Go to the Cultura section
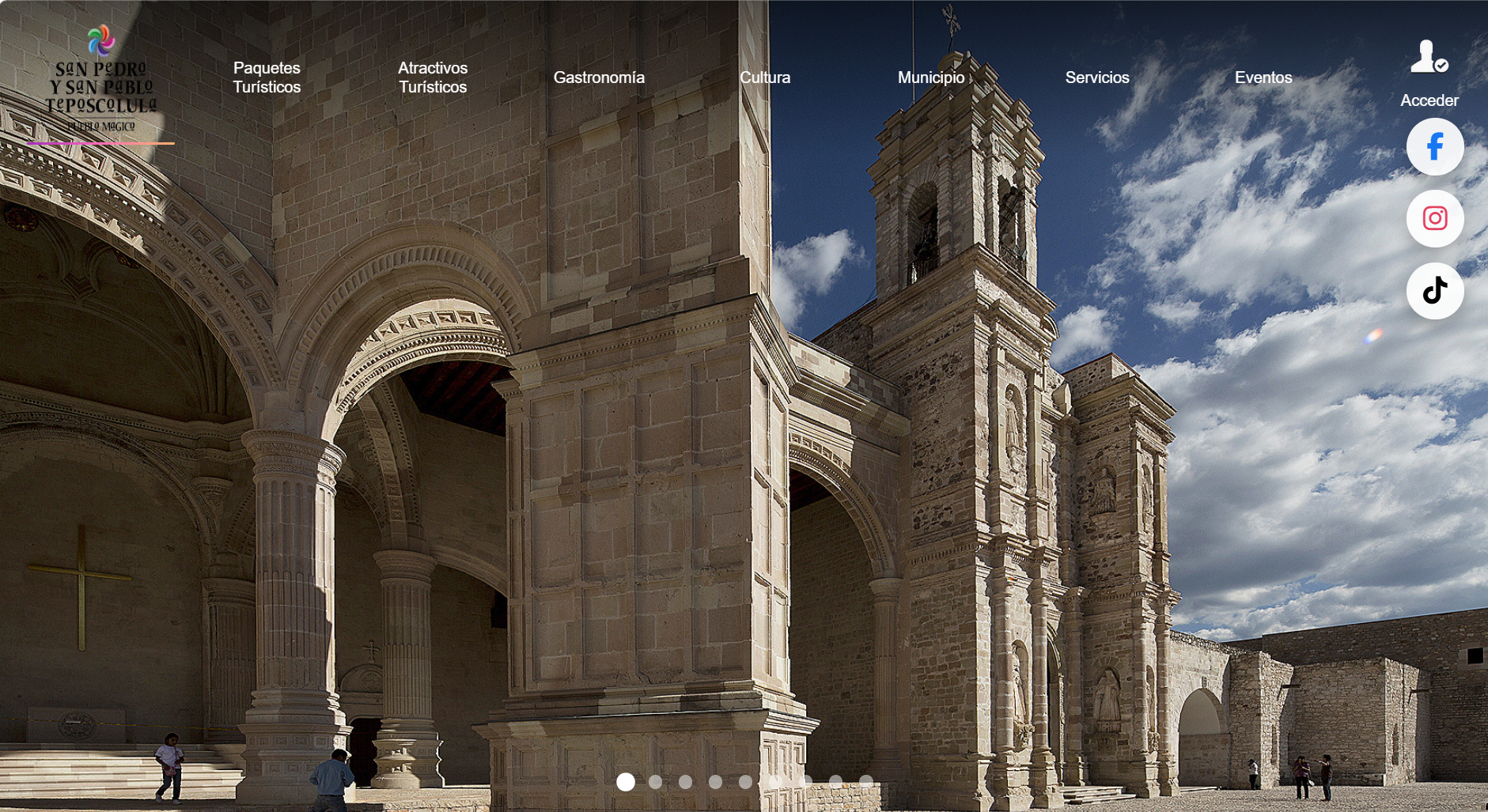Image resolution: width=1488 pixels, height=812 pixels. click(765, 77)
